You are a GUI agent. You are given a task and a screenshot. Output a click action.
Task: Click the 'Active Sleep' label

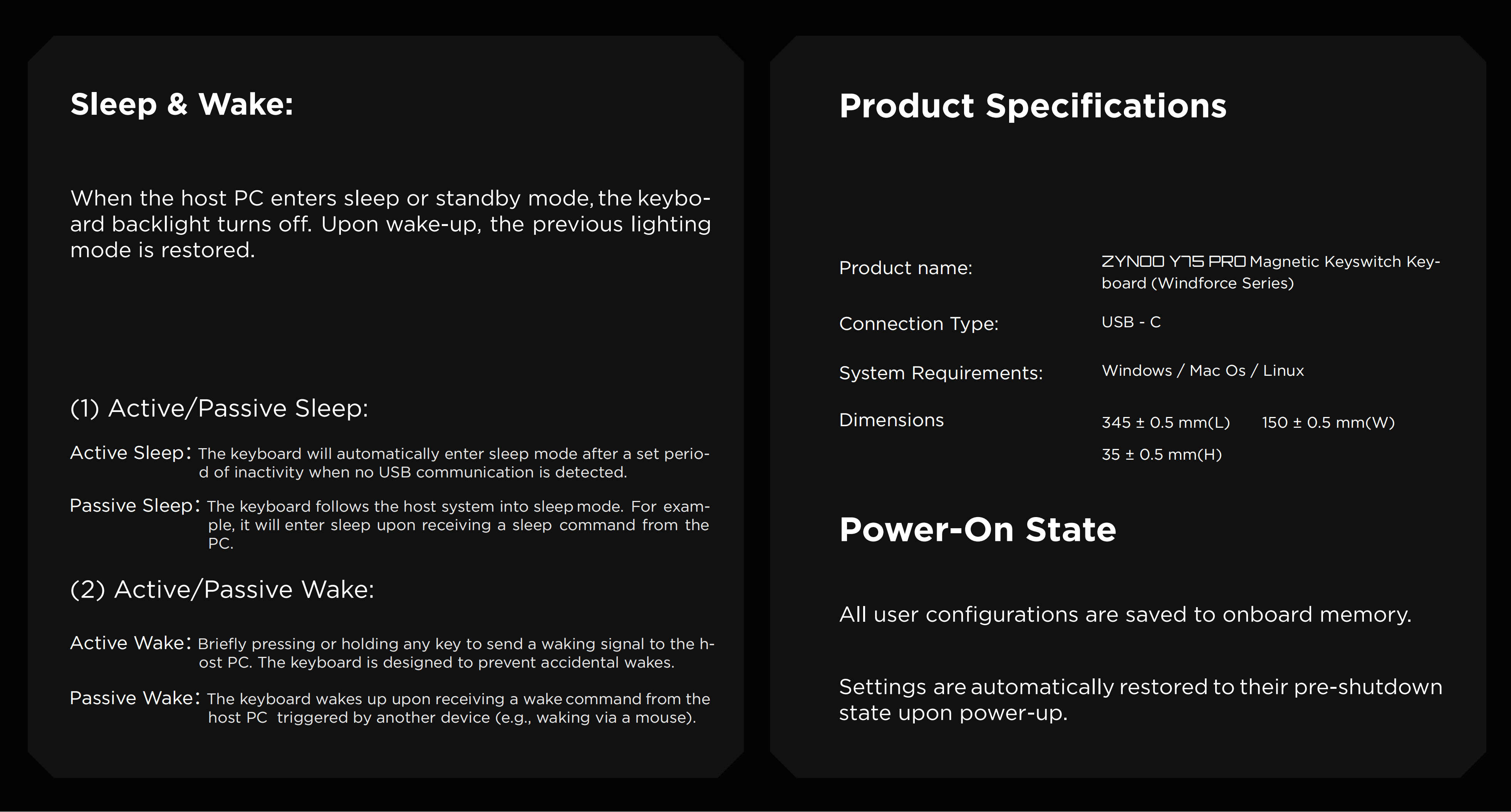click(127, 453)
